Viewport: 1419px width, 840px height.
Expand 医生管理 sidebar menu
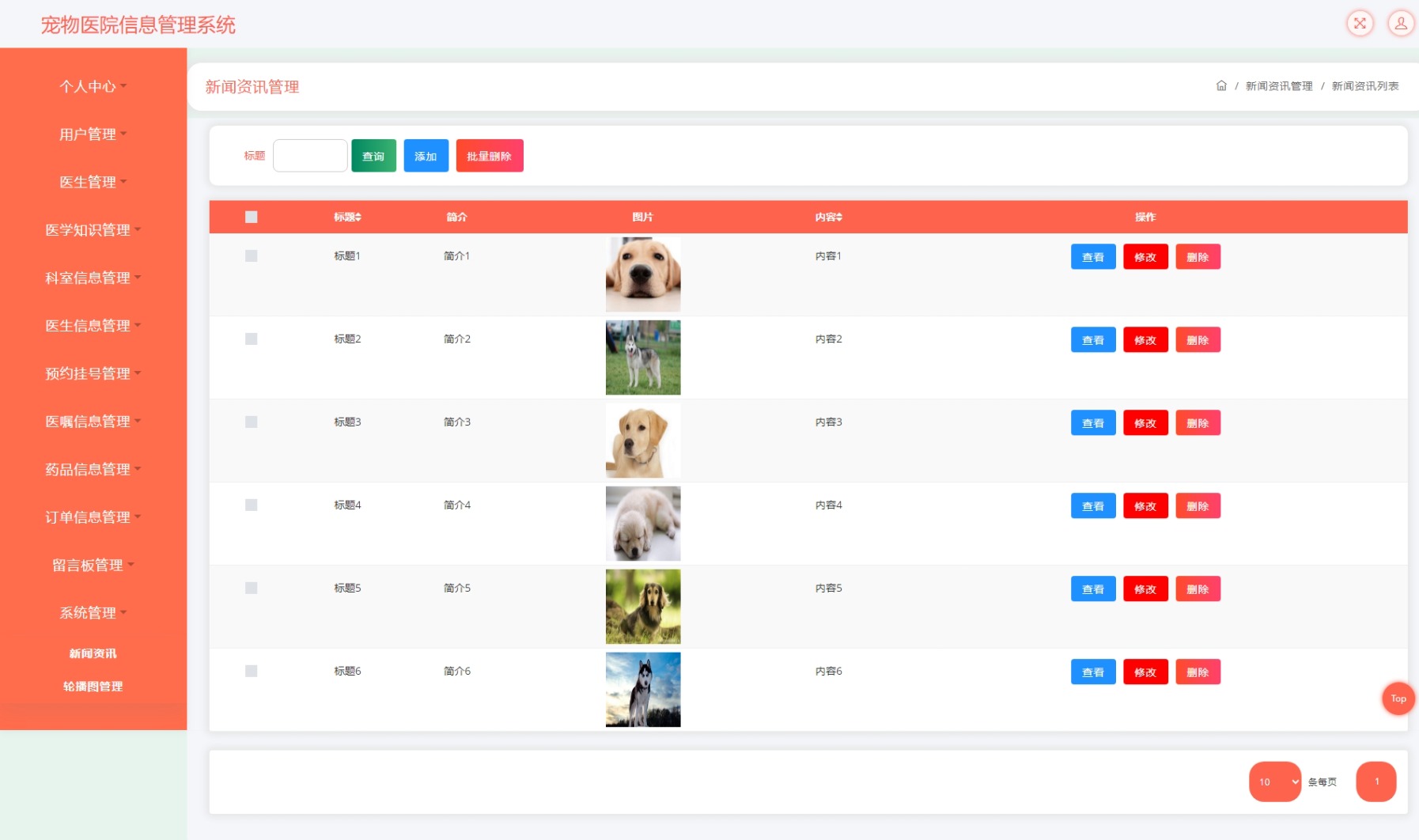[x=93, y=182]
